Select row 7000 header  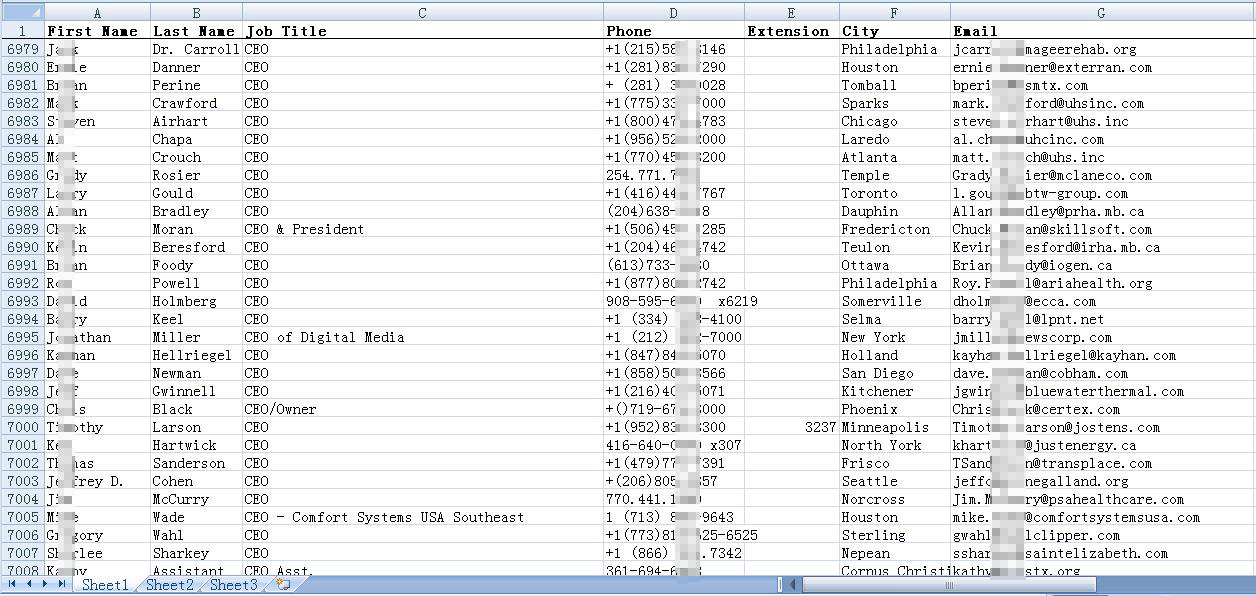[22, 427]
